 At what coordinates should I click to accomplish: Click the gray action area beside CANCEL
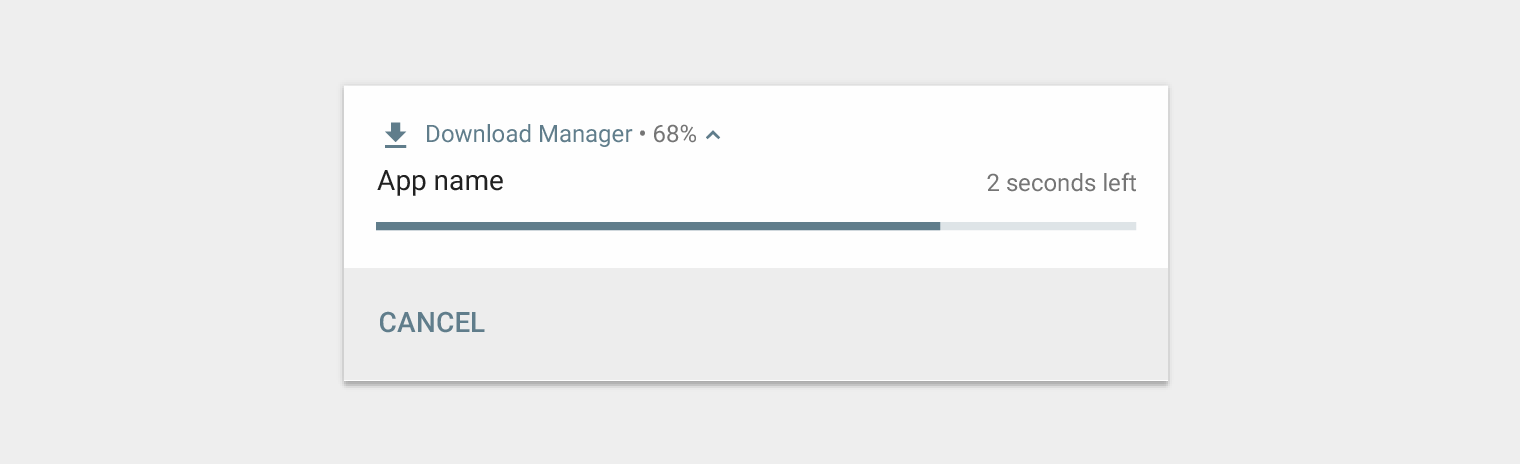pyautogui.click(x=820, y=324)
